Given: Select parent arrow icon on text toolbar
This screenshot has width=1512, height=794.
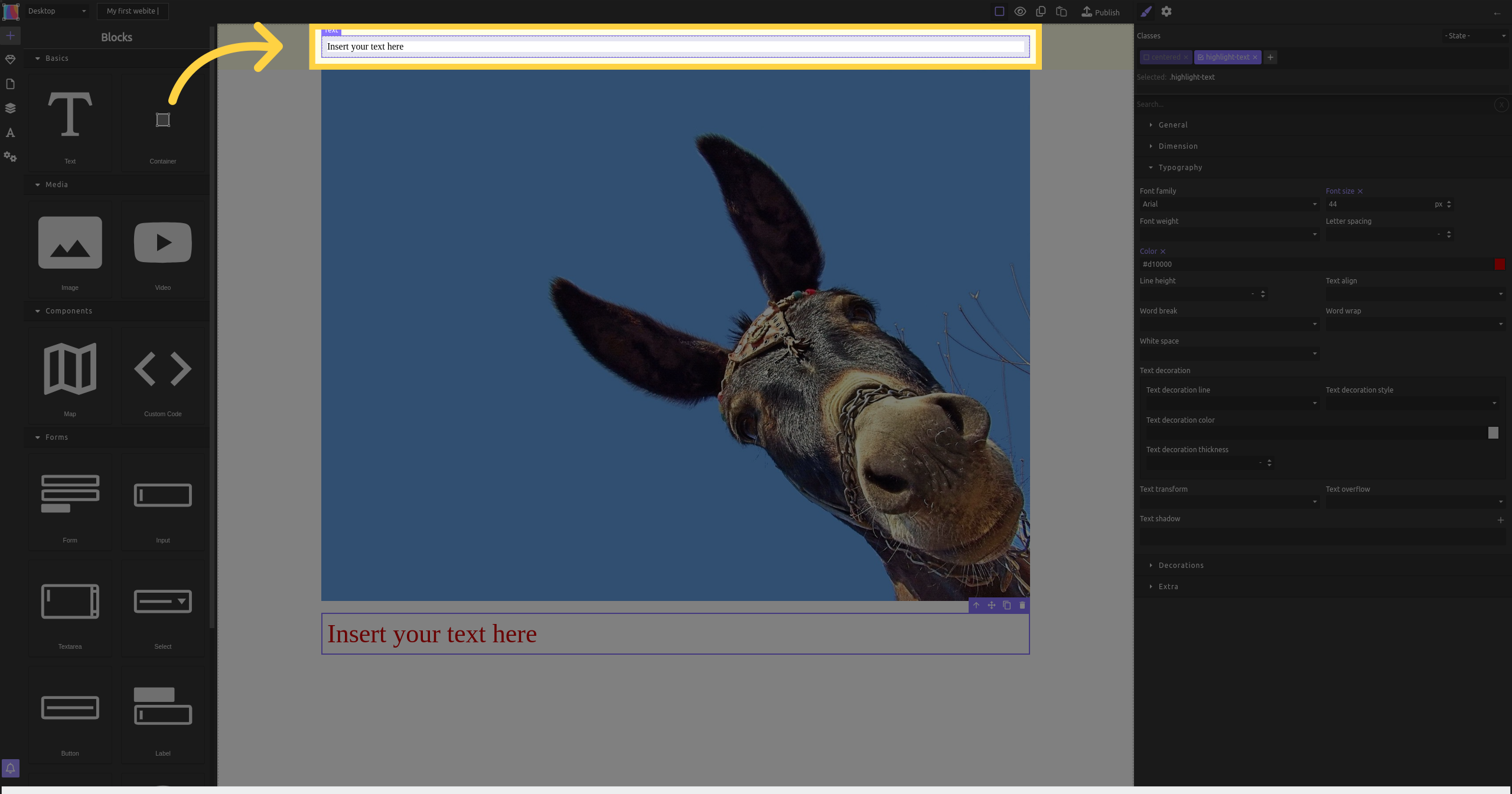Looking at the screenshot, I should pos(976,605).
